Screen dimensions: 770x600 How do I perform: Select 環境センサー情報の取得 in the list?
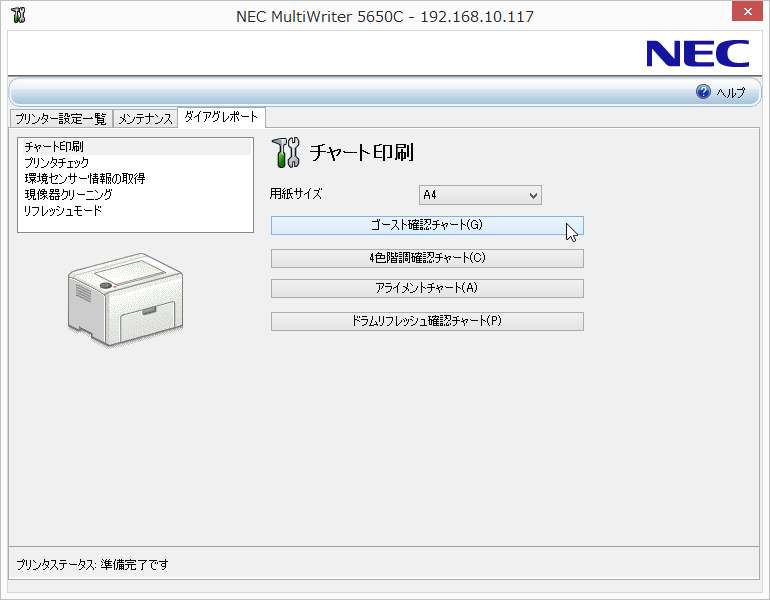(x=137, y=178)
